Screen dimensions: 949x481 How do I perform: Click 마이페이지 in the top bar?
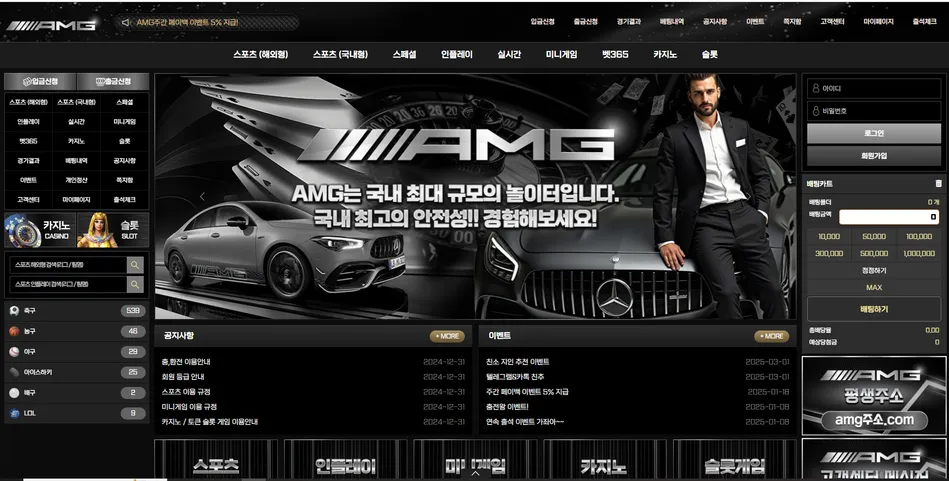878,22
